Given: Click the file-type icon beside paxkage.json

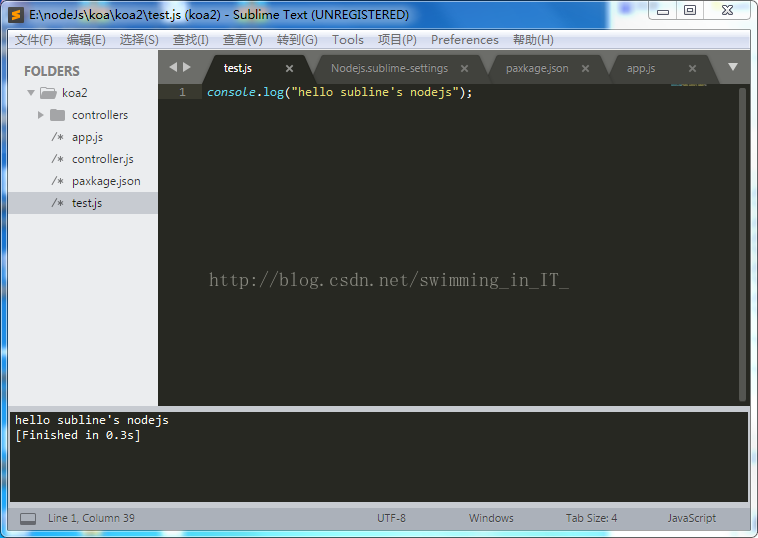Looking at the screenshot, I should (x=58, y=181).
